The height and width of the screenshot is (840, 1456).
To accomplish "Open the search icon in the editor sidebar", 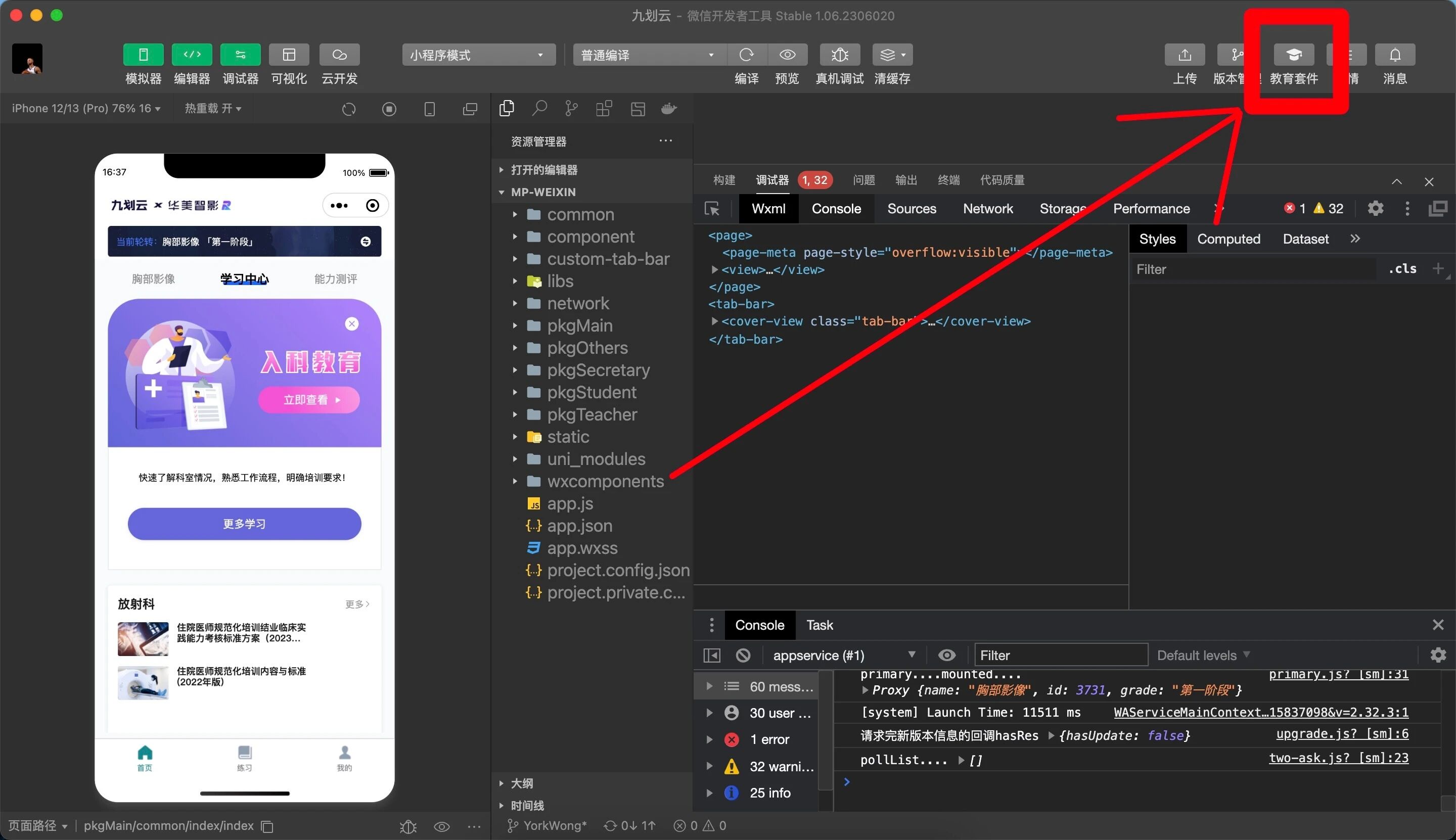I will (x=539, y=109).
